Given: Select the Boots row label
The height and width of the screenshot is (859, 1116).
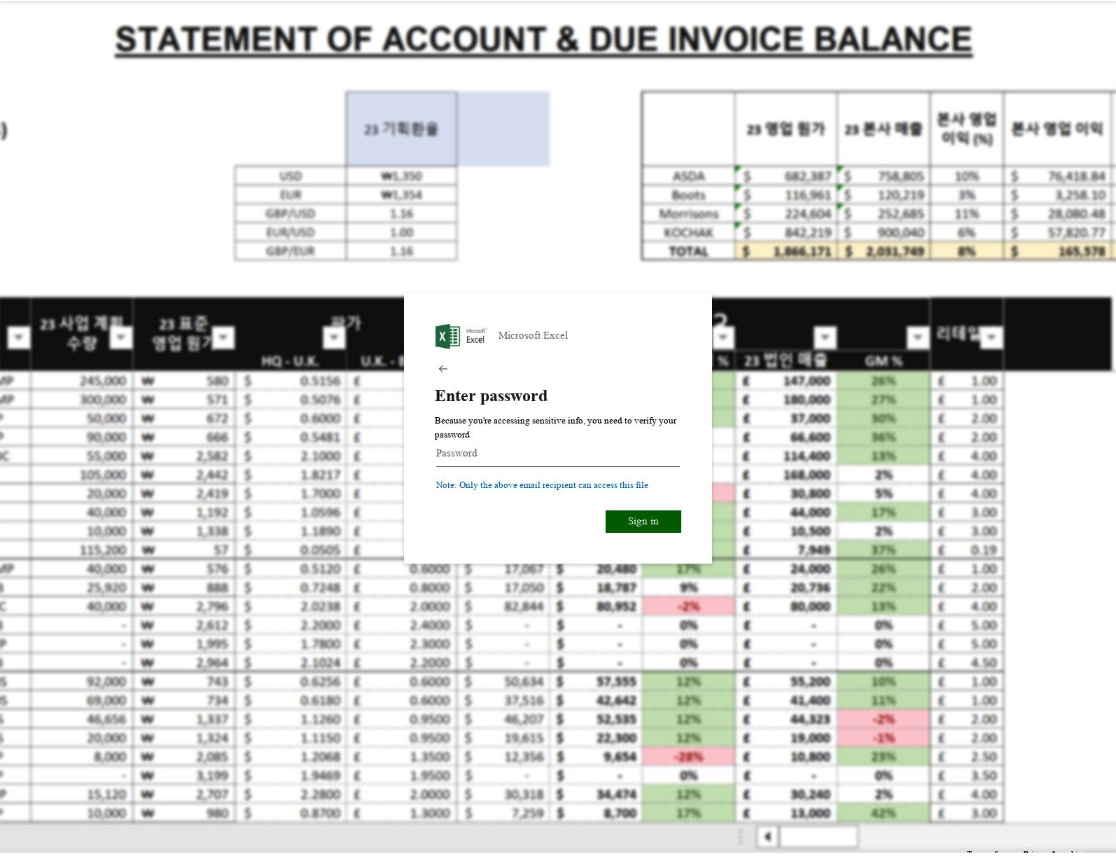Looking at the screenshot, I should 688,194.
